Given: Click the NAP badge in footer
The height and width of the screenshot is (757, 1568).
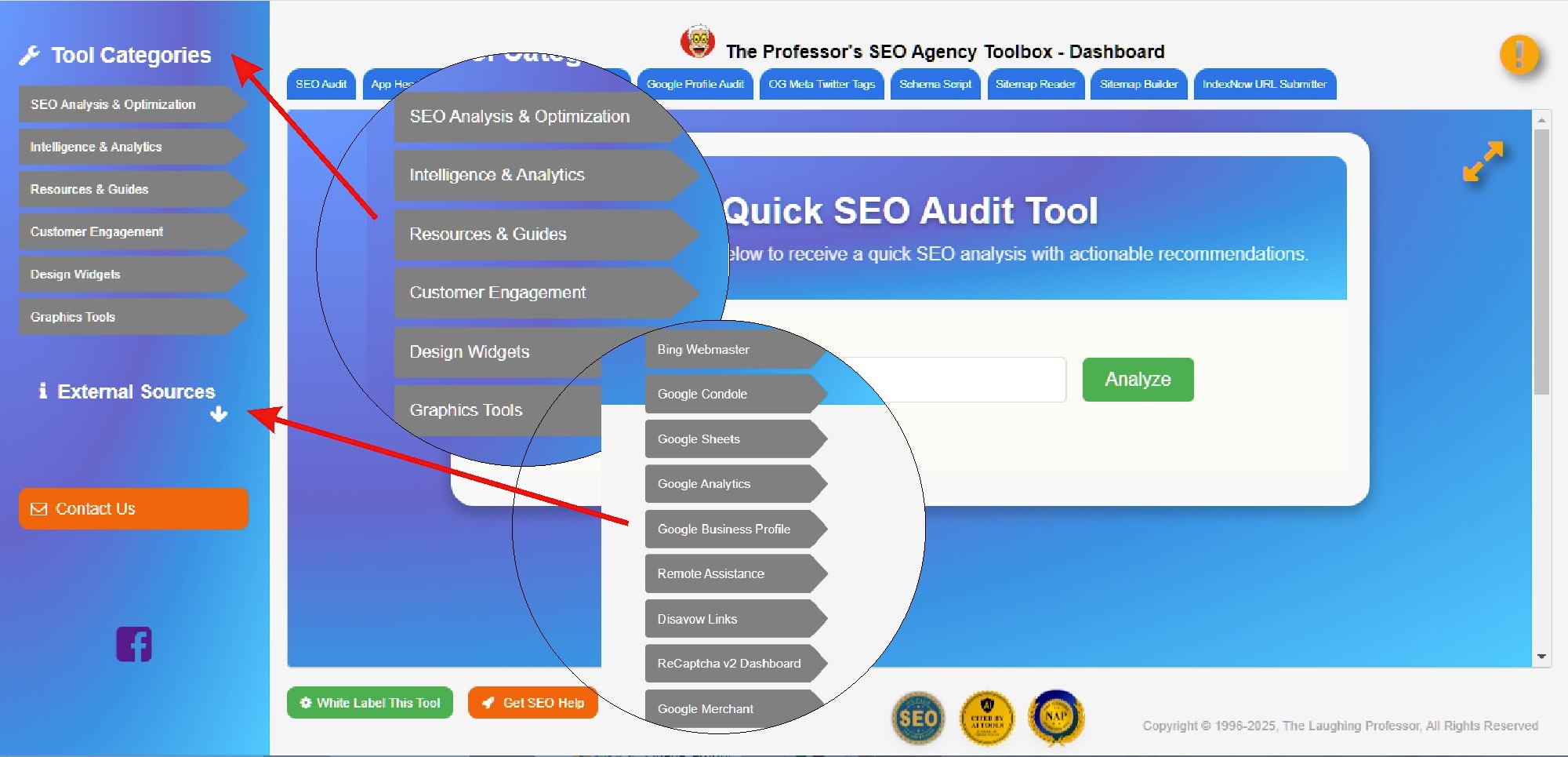Looking at the screenshot, I should (x=1056, y=716).
